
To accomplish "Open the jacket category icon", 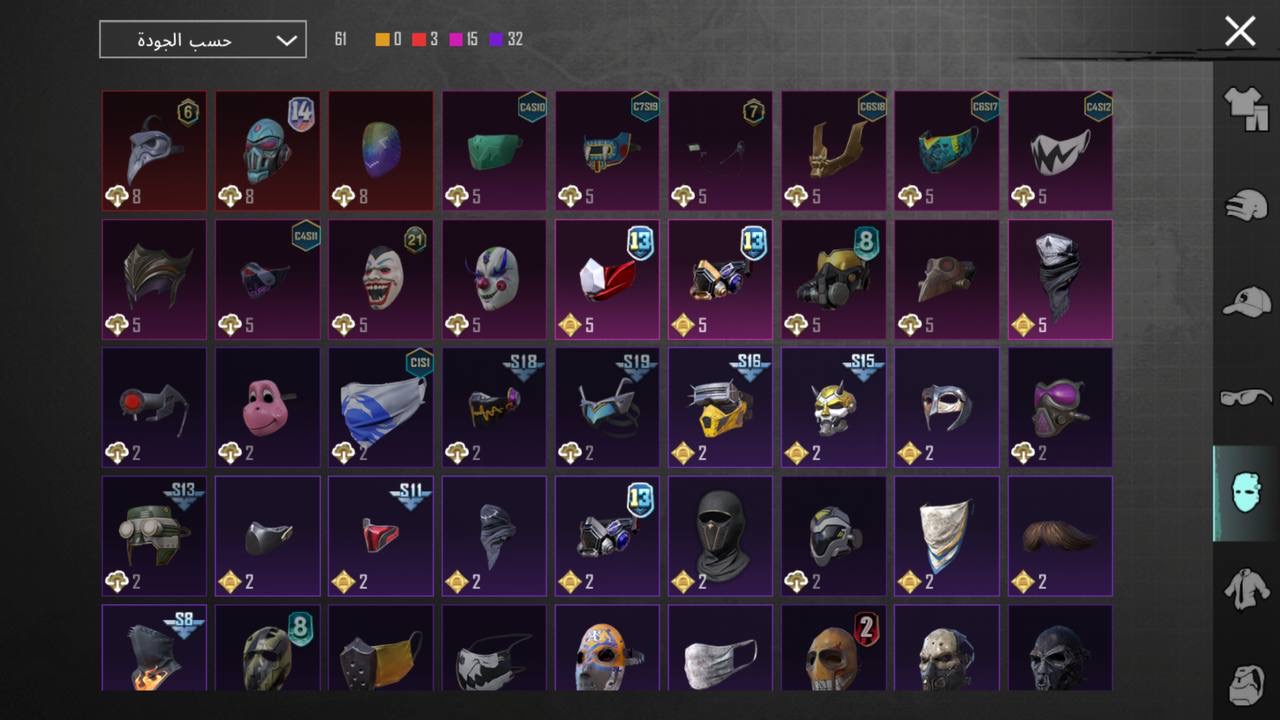I will tap(1246, 589).
